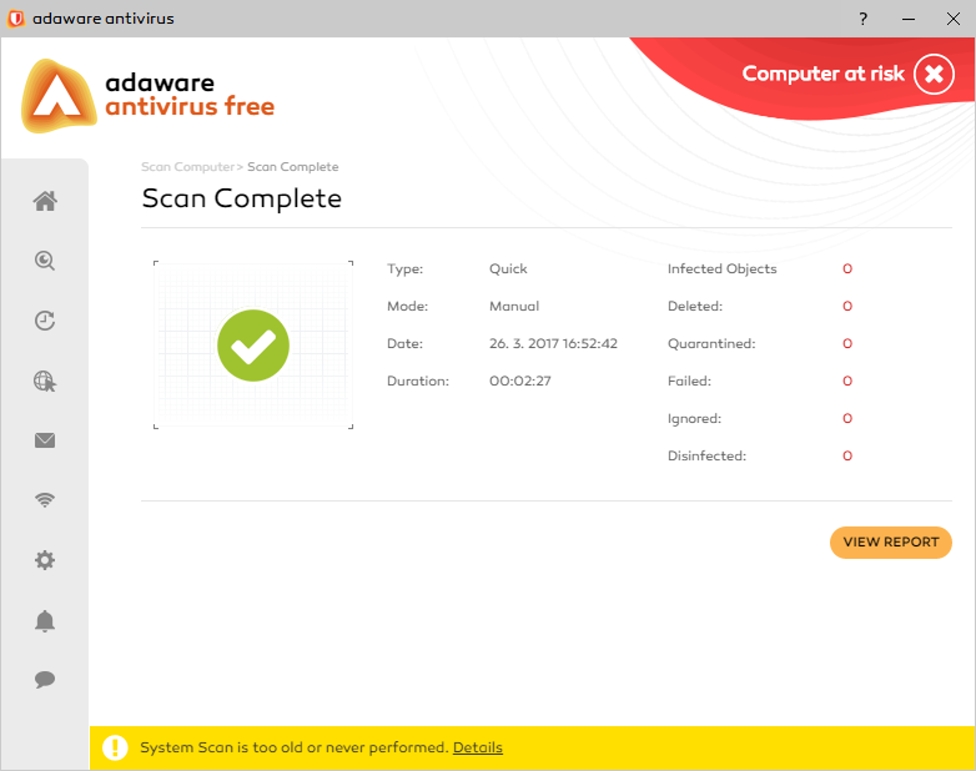Screen dimensions: 976x771
Task: Open the Details link in warning bar
Action: coord(477,748)
